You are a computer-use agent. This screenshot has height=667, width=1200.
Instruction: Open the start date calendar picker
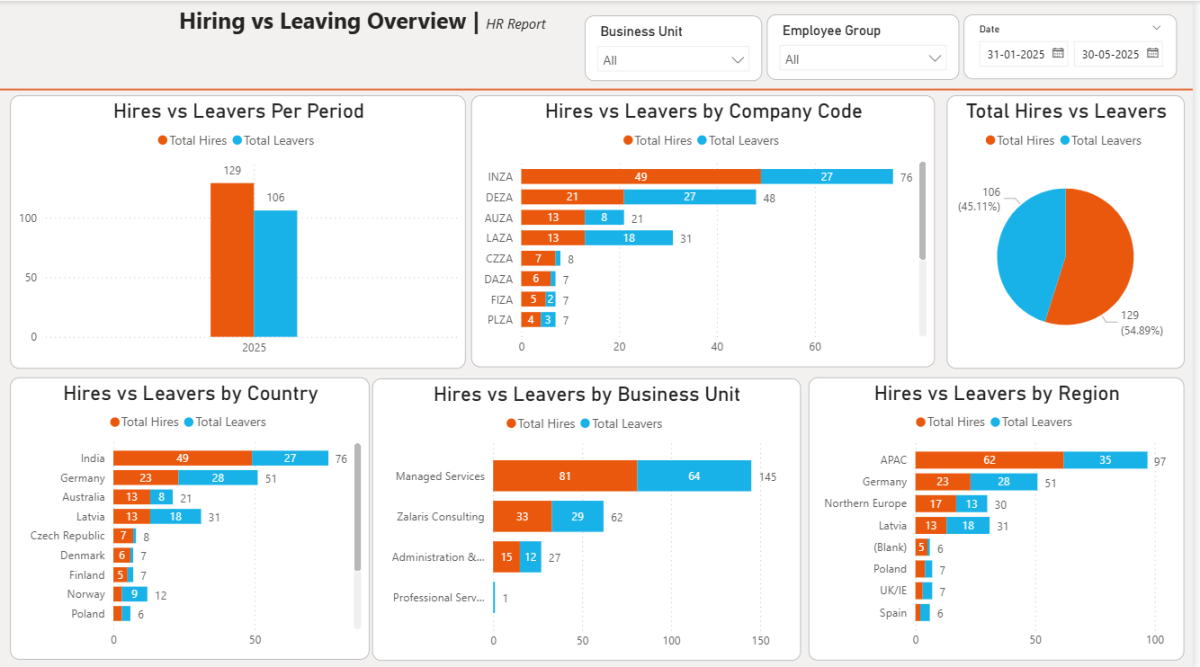(1058, 54)
